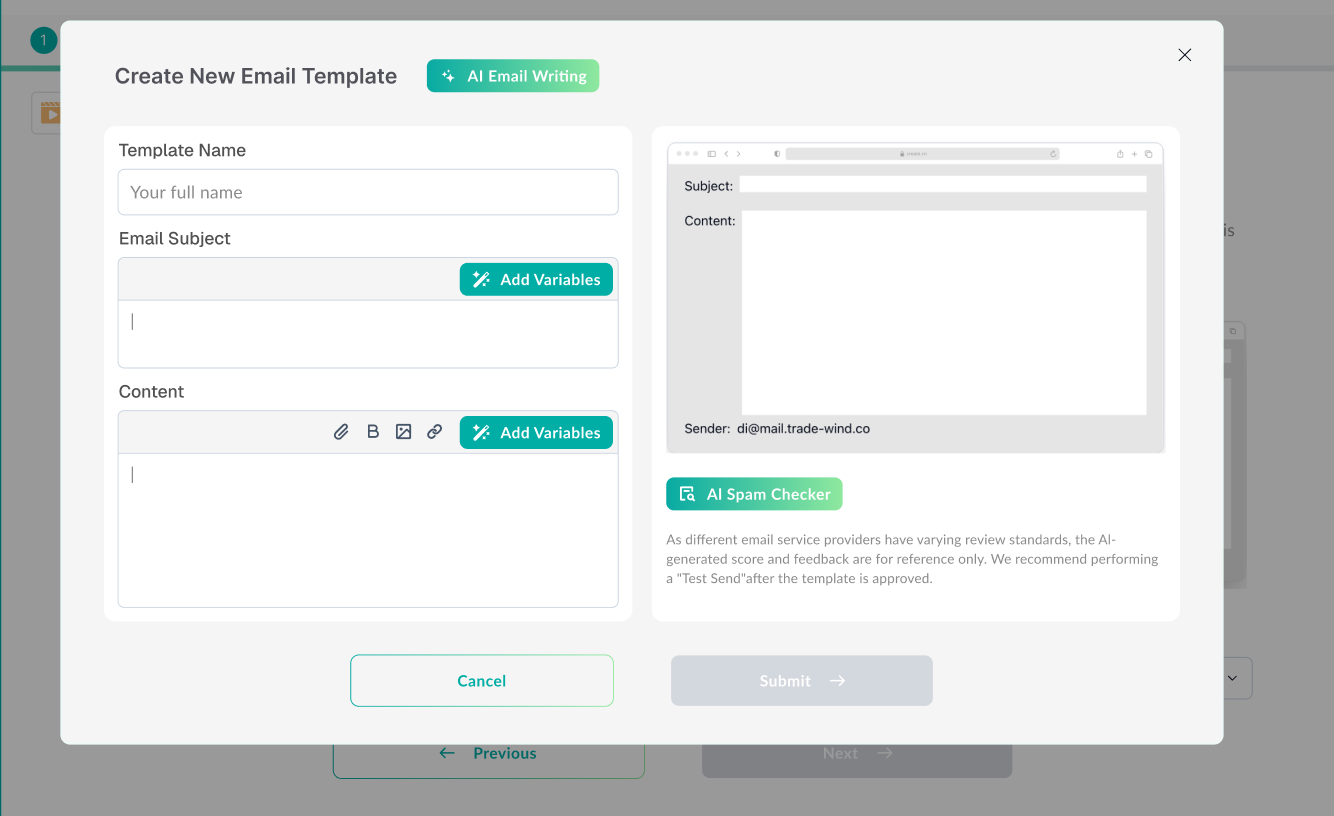Open the dropdown at the right edge
The height and width of the screenshot is (816, 1334).
1231,678
